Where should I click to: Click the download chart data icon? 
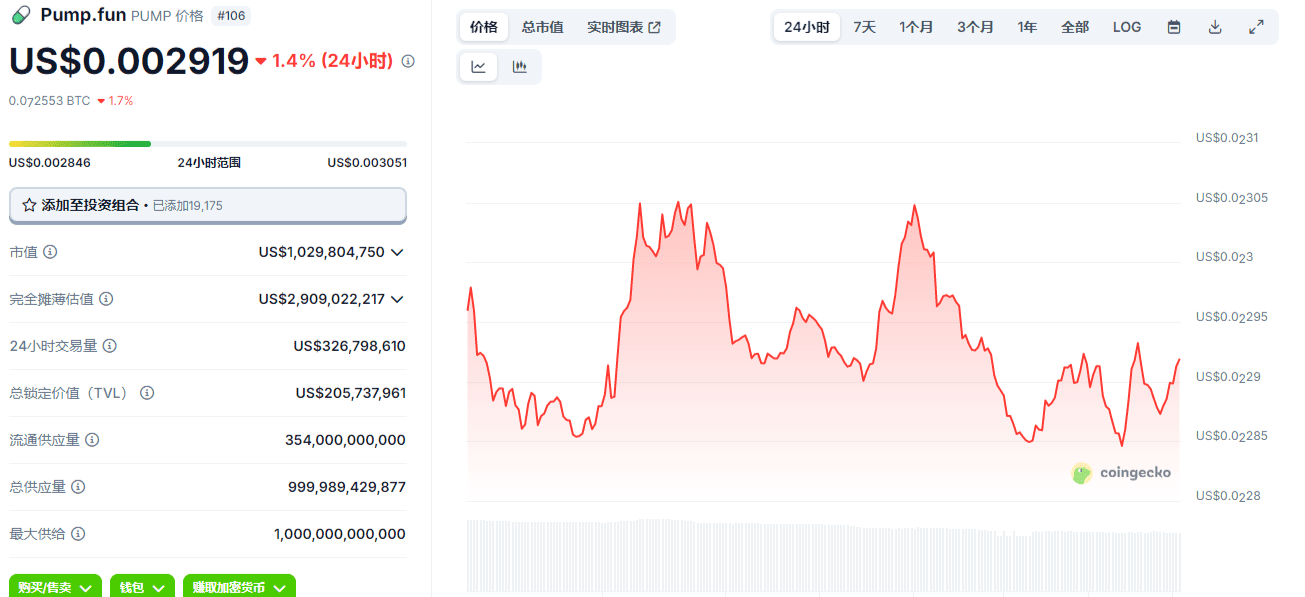1215,27
